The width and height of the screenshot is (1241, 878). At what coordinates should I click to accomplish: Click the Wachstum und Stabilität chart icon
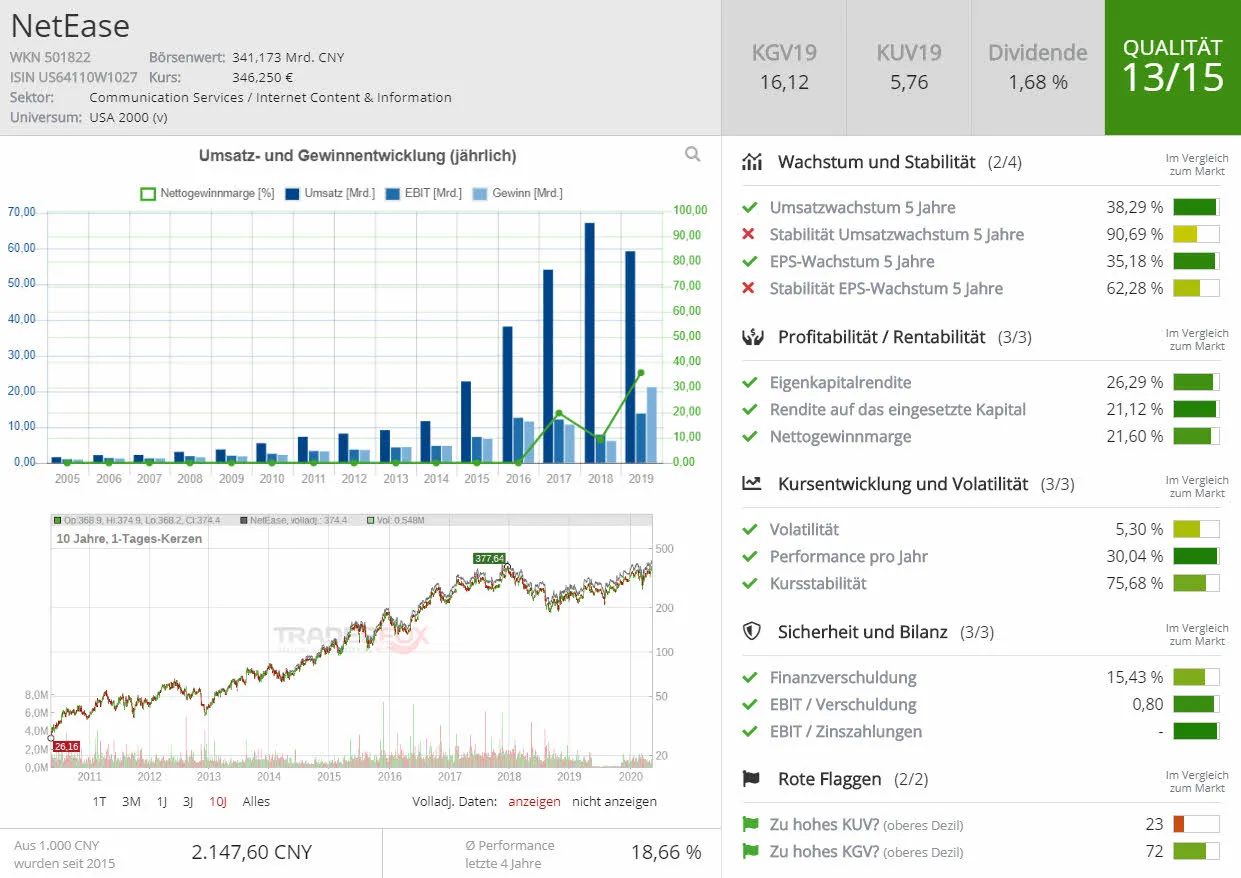pos(752,162)
